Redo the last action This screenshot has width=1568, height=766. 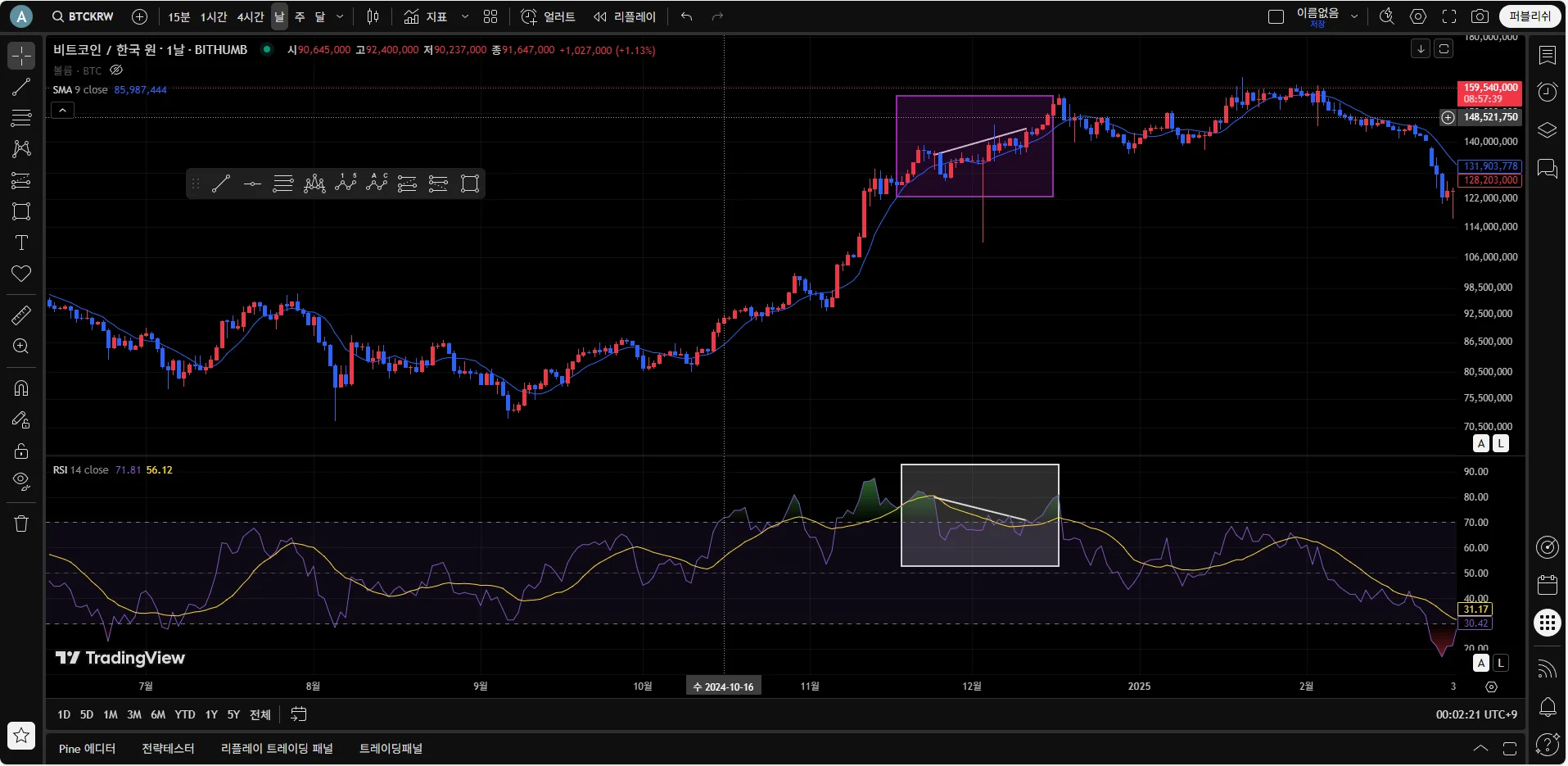click(x=717, y=16)
